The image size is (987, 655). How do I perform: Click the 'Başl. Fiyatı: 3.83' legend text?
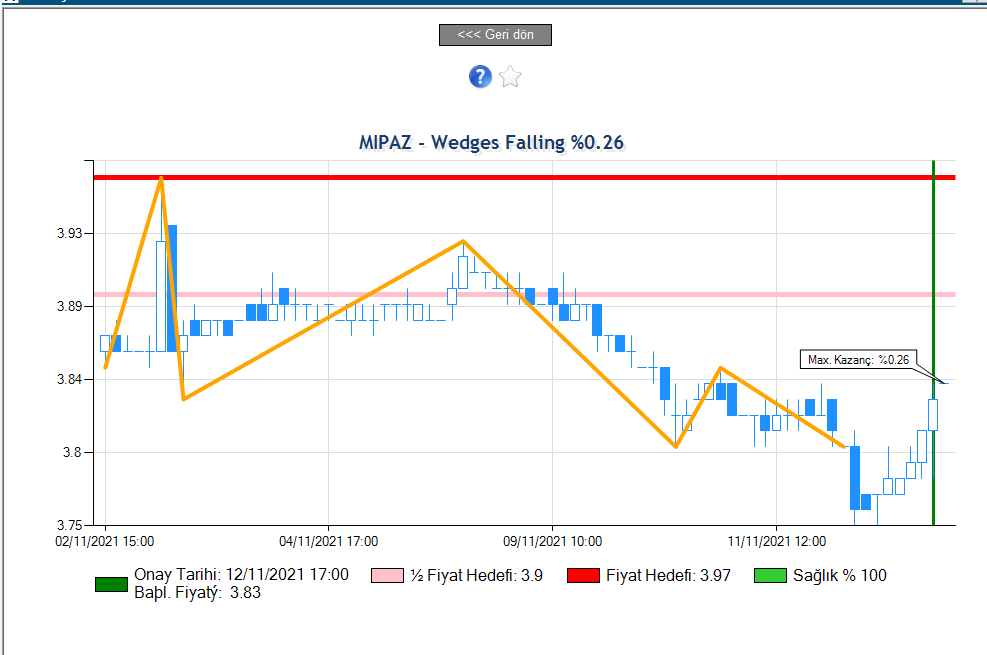click(197, 592)
